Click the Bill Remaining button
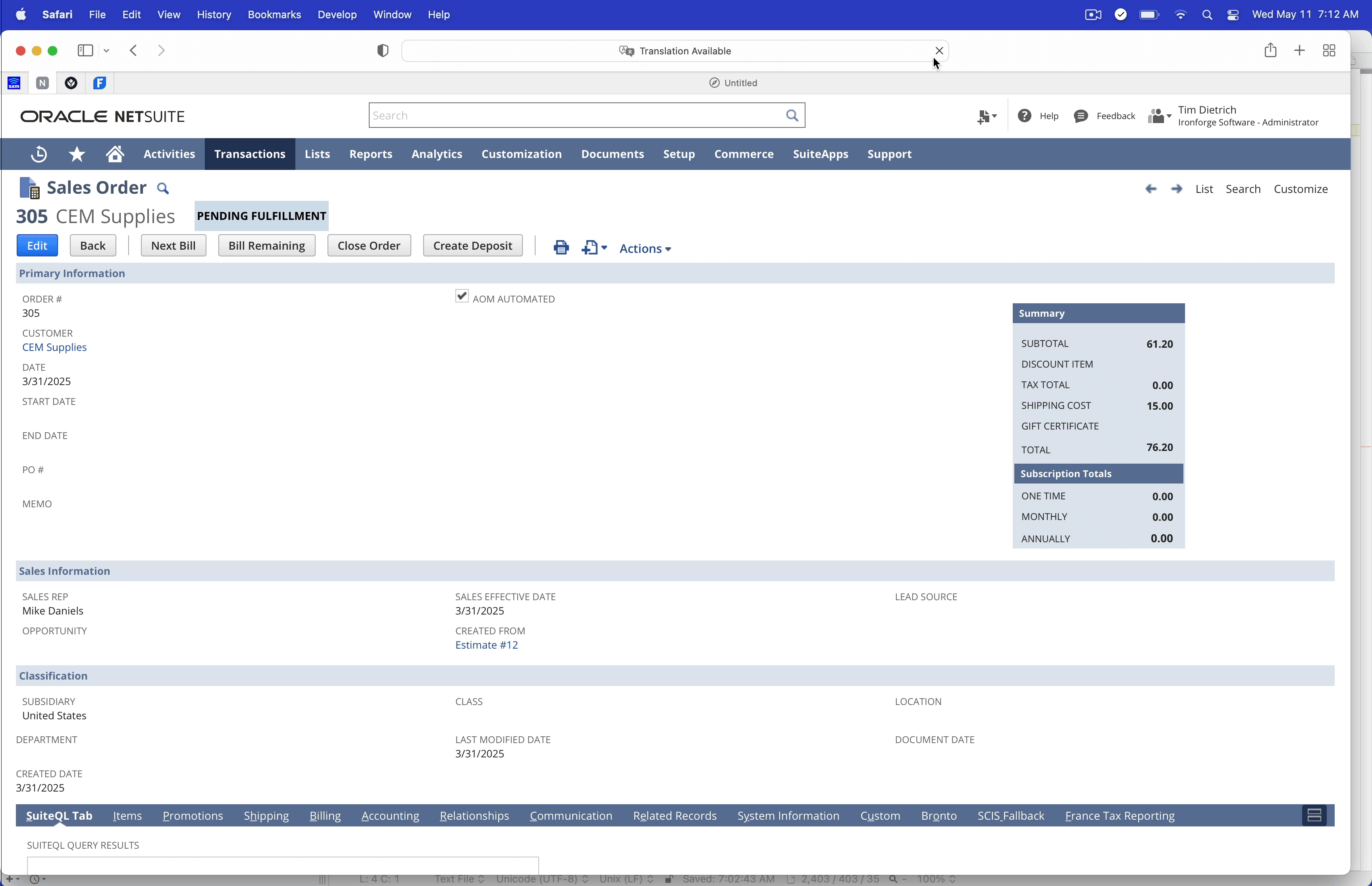This screenshot has height=886, width=1372. coord(266,246)
